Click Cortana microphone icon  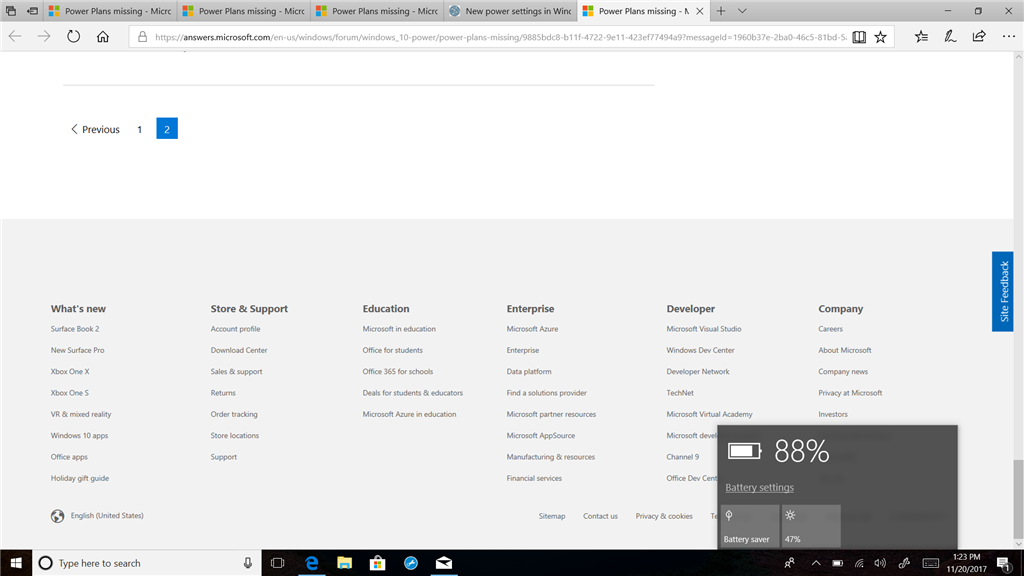pos(248,563)
